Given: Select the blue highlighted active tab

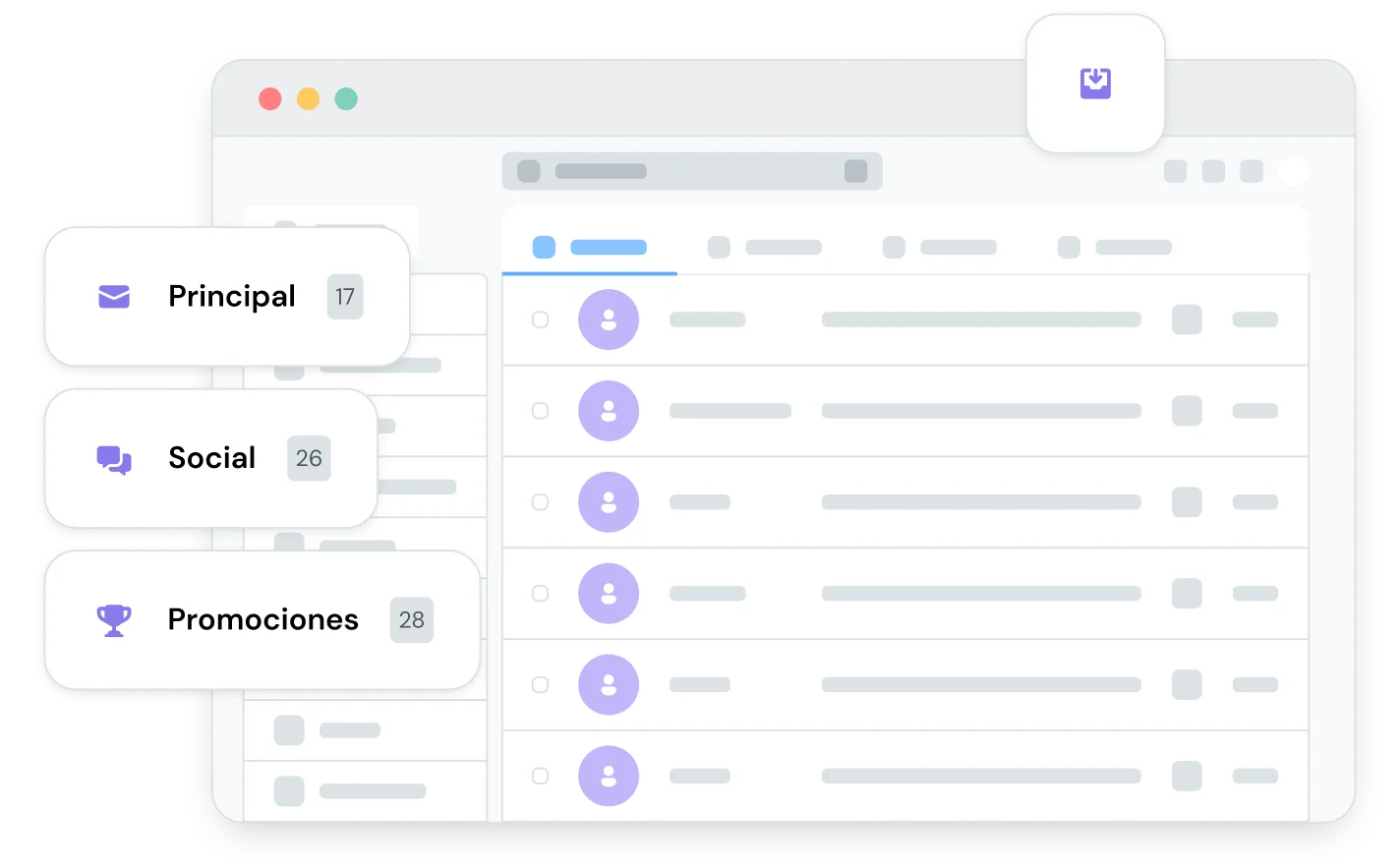Looking at the screenshot, I should [589, 248].
